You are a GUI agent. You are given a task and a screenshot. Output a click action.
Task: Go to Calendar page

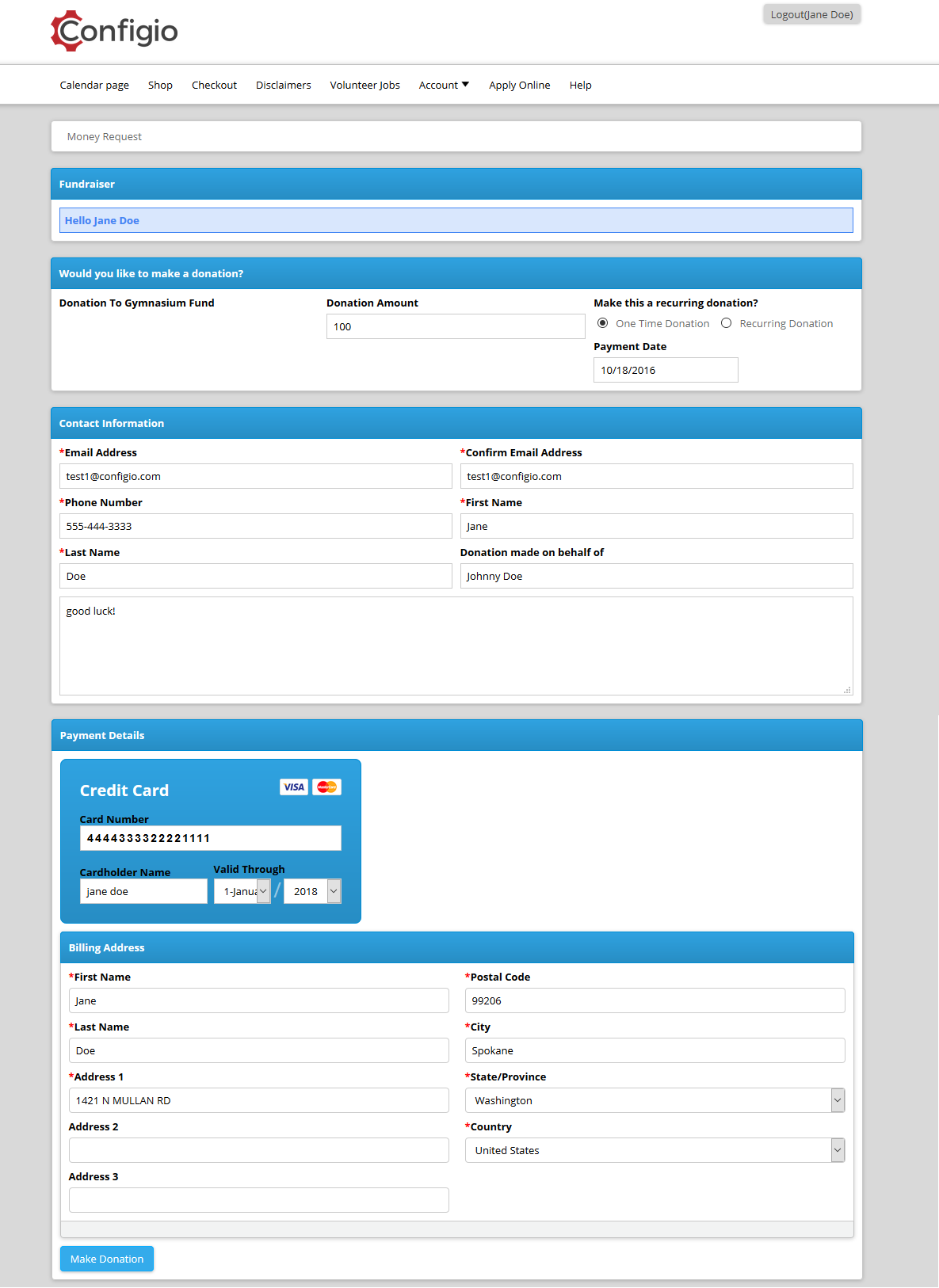(x=94, y=85)
